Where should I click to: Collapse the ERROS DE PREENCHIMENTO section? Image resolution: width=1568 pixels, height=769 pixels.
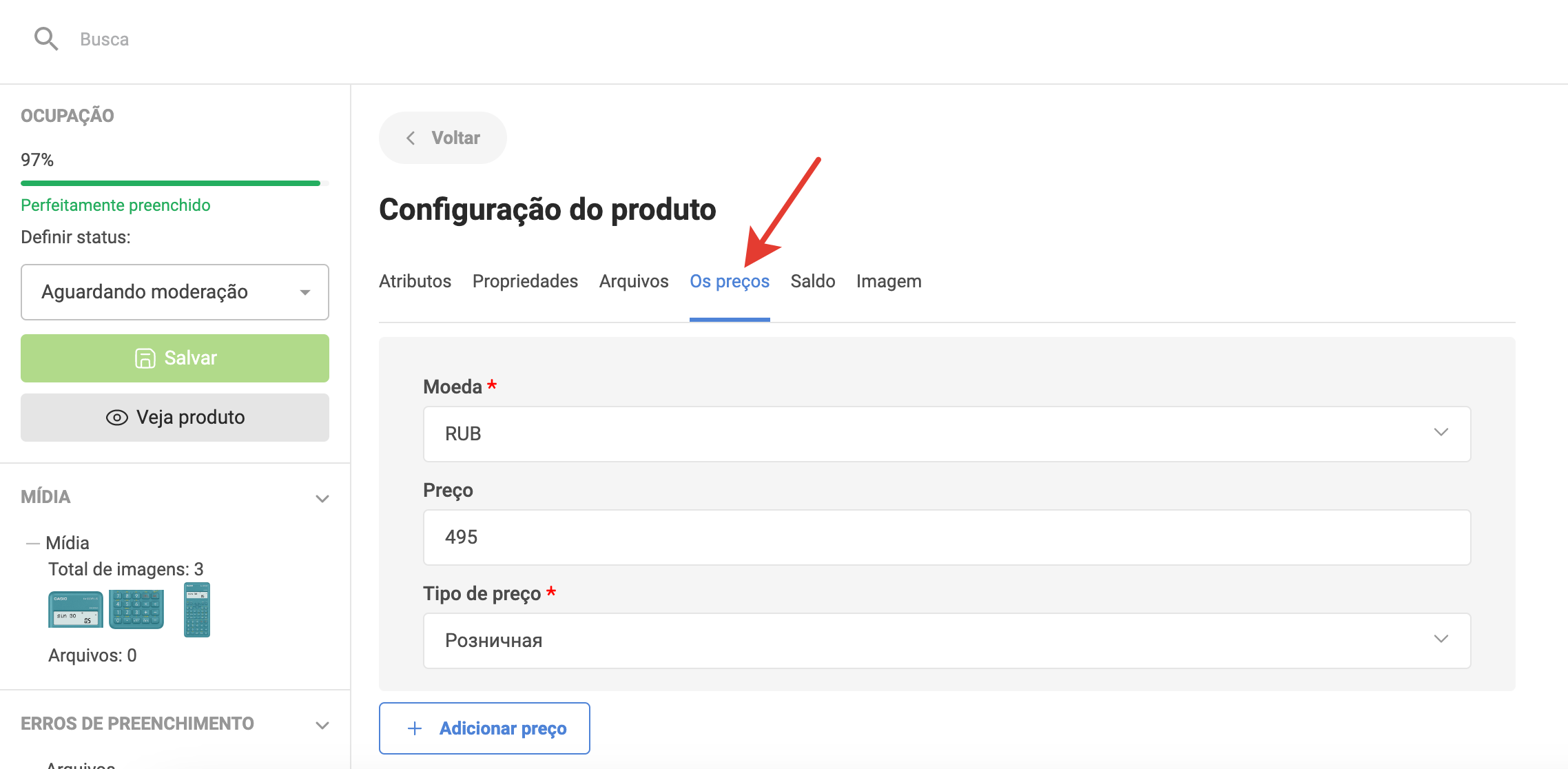tap(322, 724)
